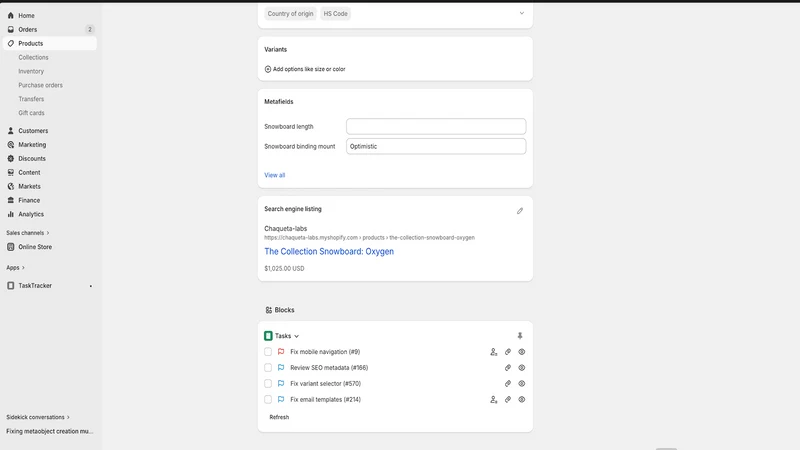Screen dimensions: 800x450
Task: Click the Blocks section icon
Action: (269, 310)
